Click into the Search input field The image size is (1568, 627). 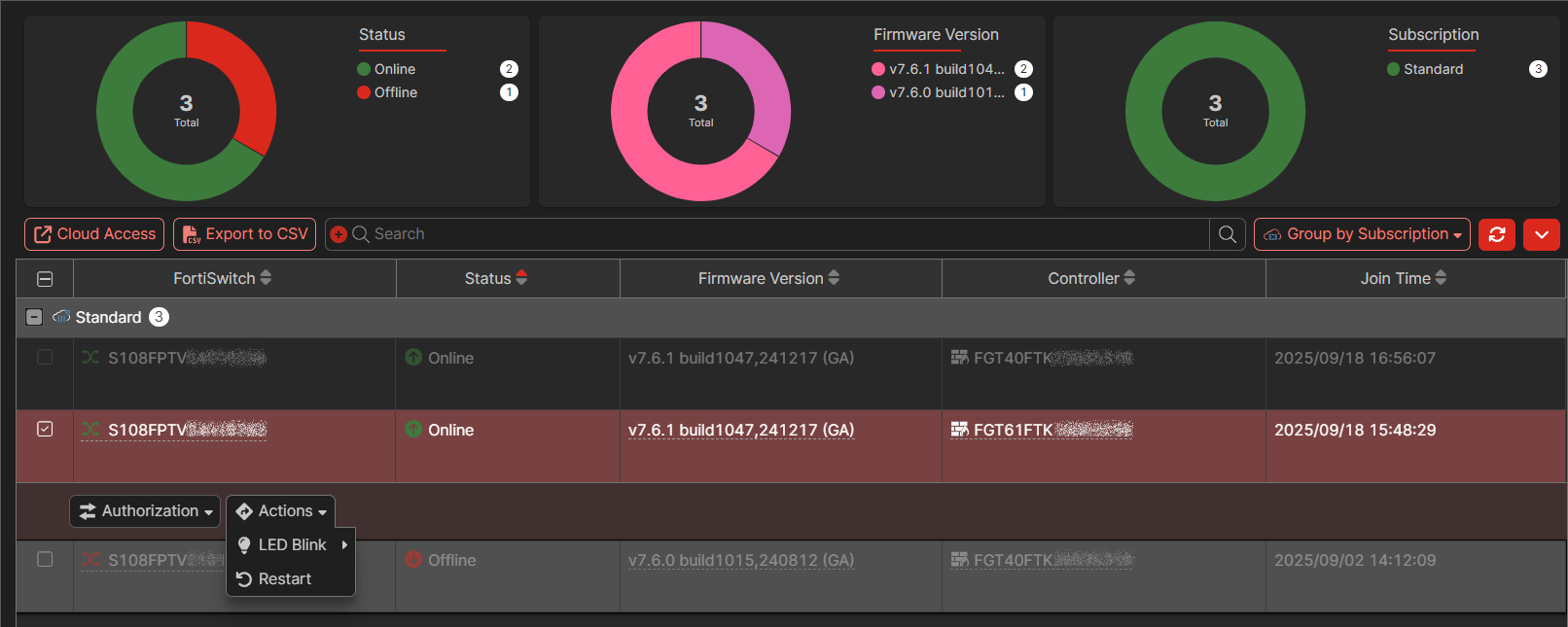point(778,234)
